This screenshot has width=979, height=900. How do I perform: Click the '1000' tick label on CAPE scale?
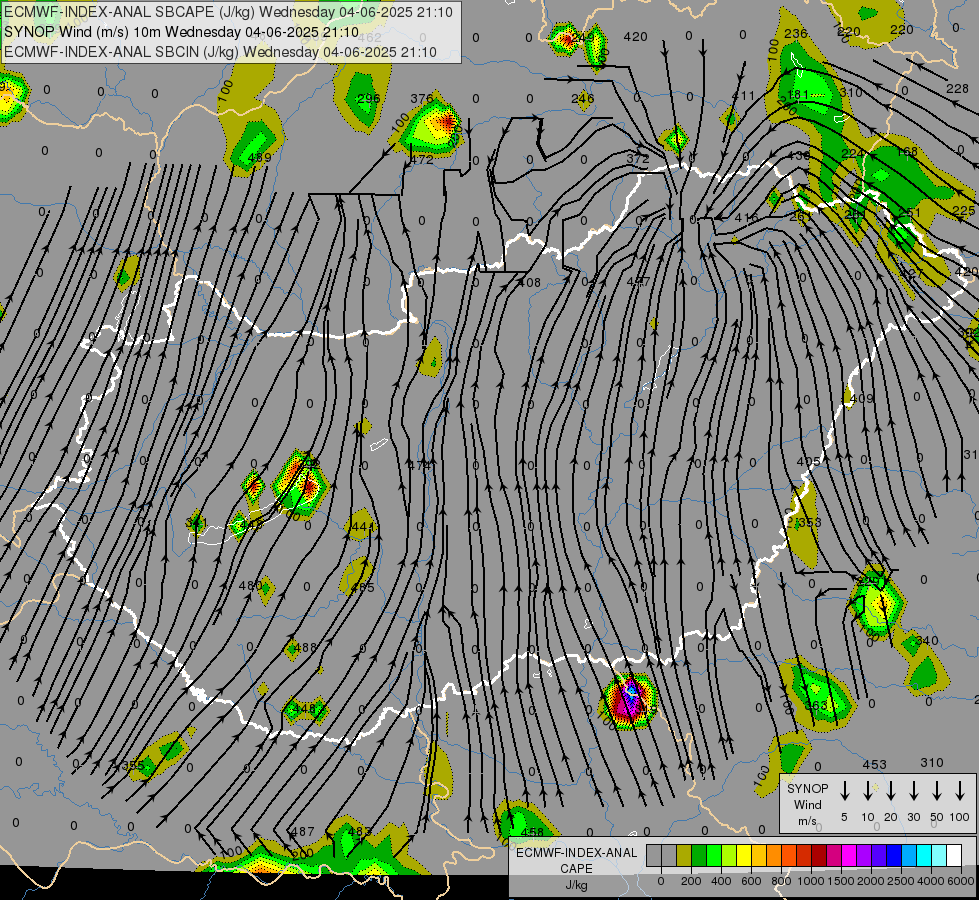[x=810, y=881]
